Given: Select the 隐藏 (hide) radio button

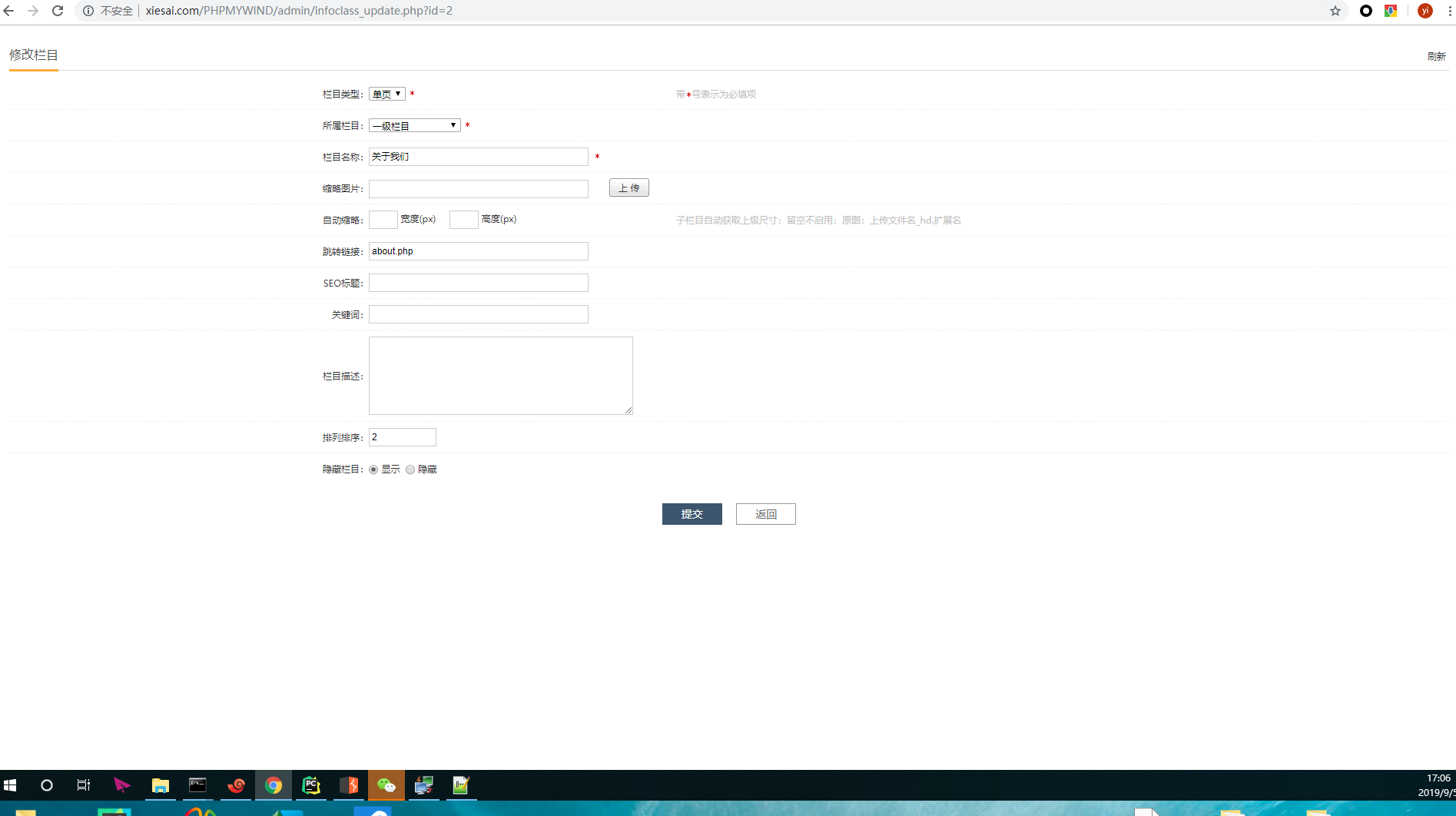Looking at the screenshot, I should pyautogui.click(x=410, y=469).
